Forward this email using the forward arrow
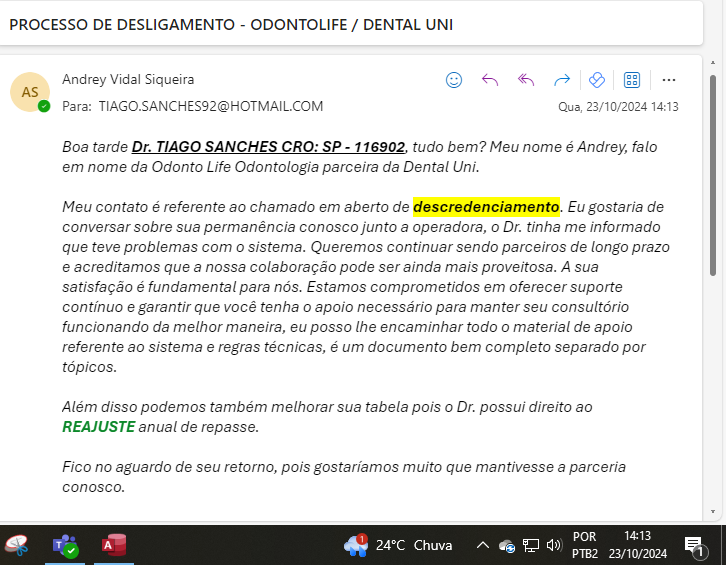The width and height of the screenshot is (726, 565). coord(562,80)
